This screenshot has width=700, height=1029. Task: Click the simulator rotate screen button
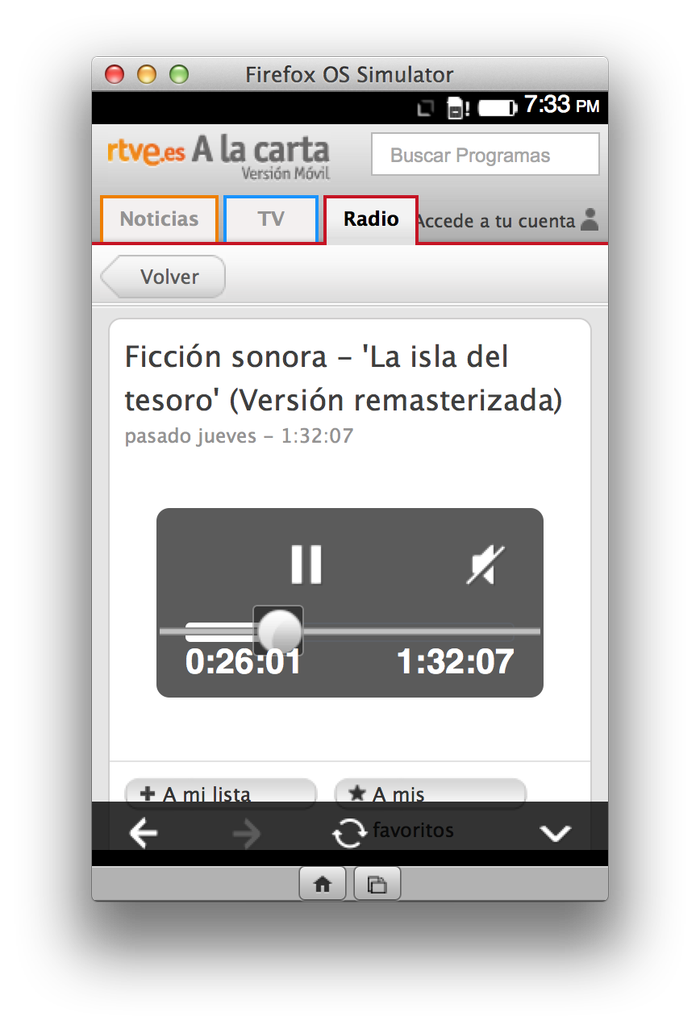(x=377, y=885)
